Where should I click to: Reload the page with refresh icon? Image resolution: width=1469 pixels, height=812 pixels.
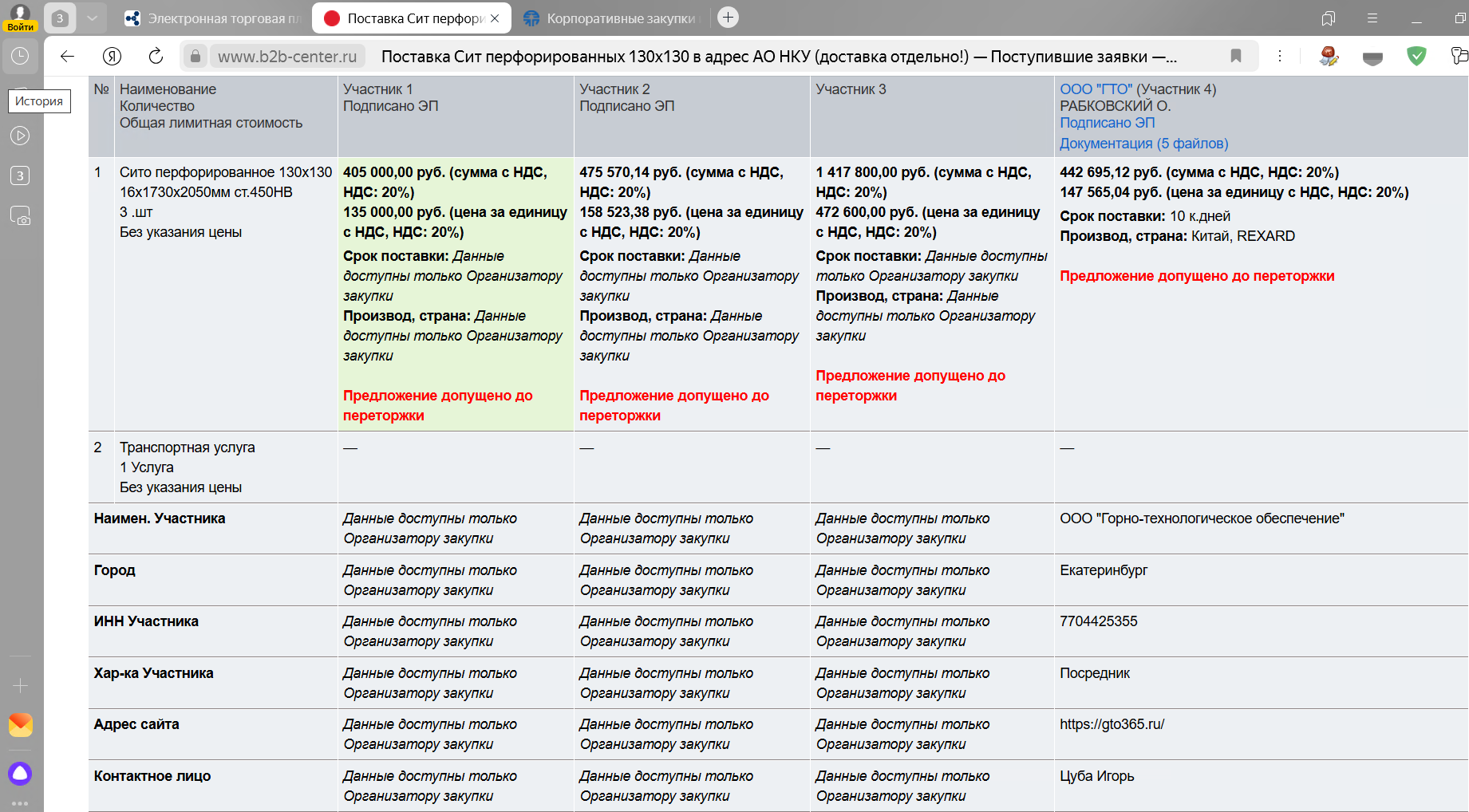tap(156, 56)
